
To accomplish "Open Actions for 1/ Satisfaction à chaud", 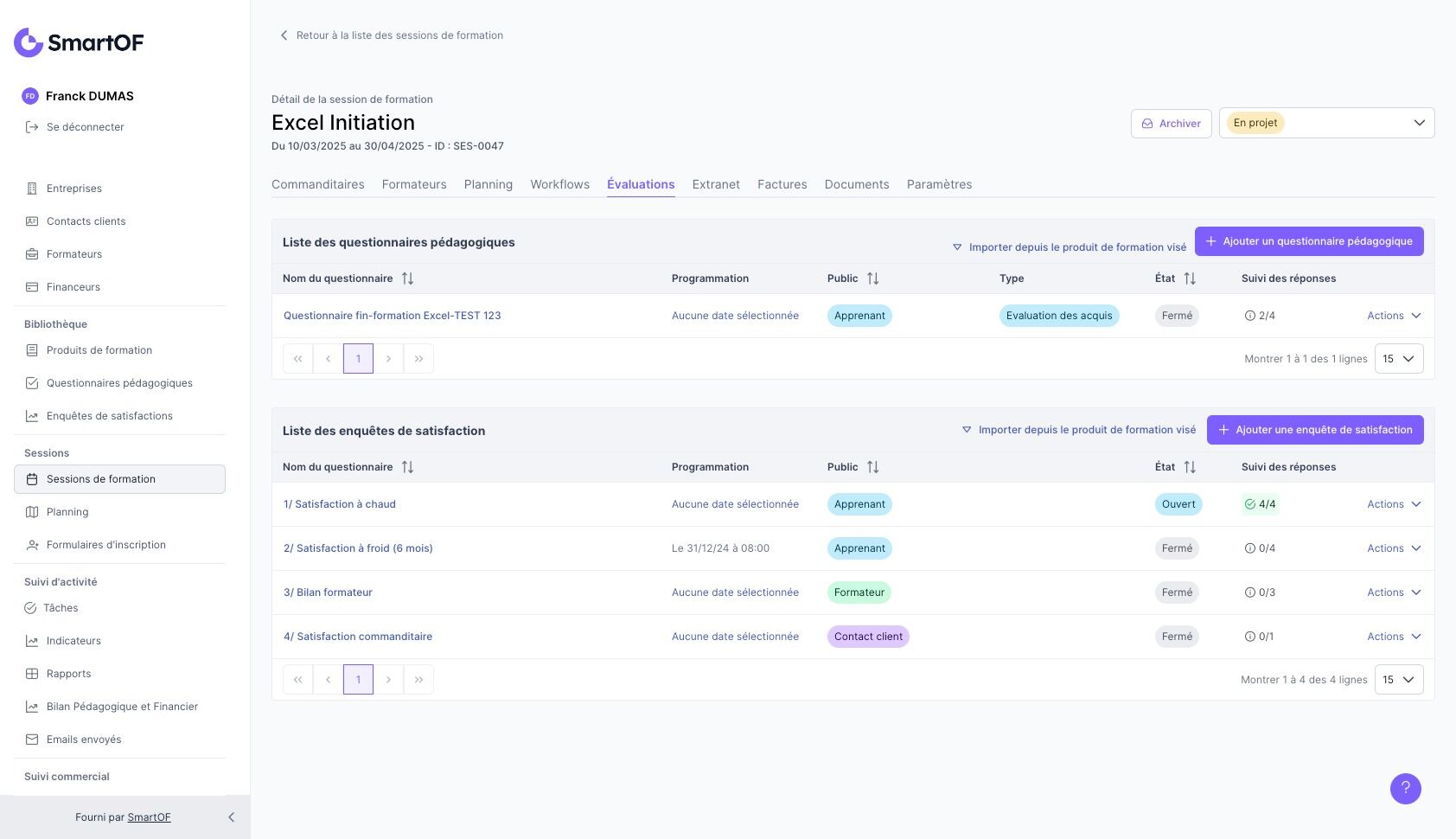I will click(x=1394, y=504).
